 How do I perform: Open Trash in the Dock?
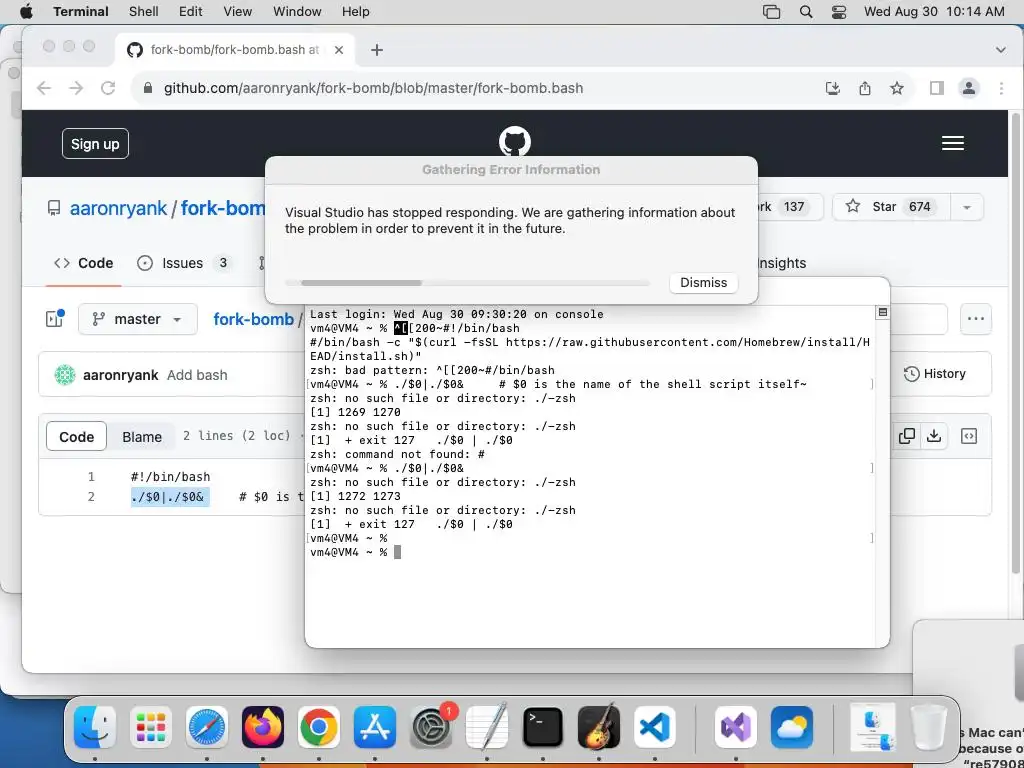(x=929, y=727)
